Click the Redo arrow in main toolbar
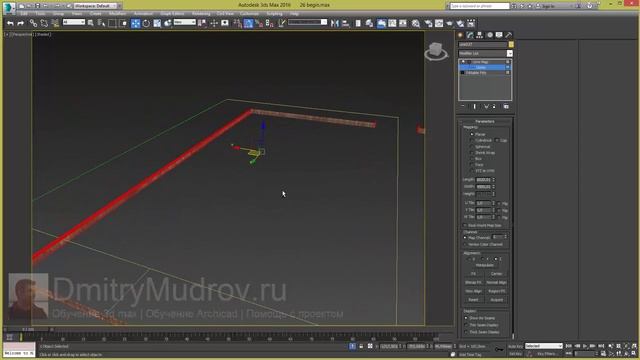 click(20, 24)
